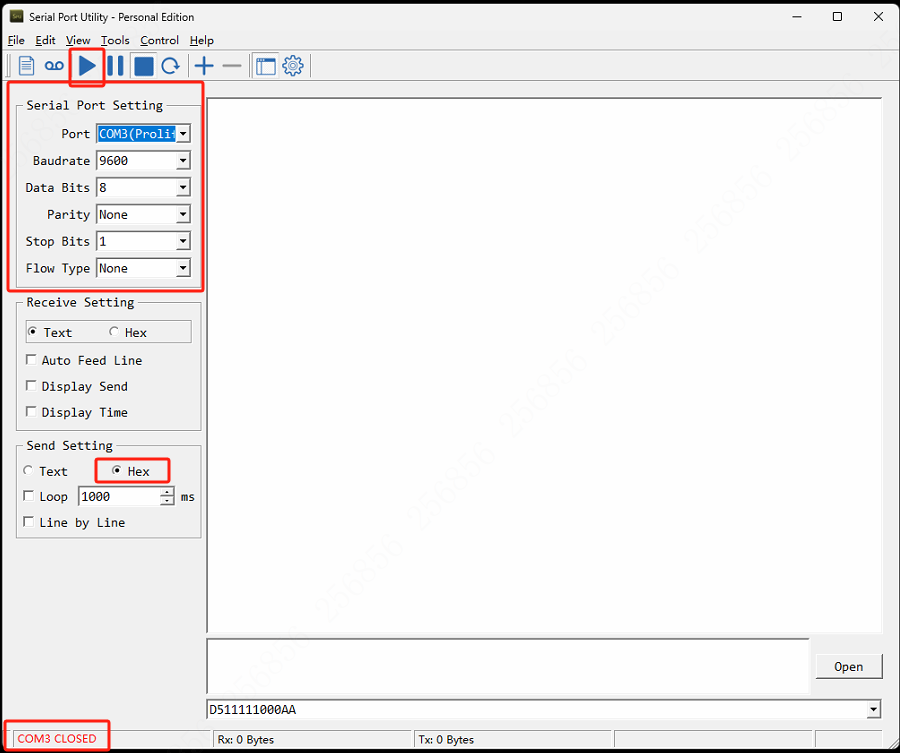The image size is (900, 753).
Task: Click the Plus icon to add an item
Action: point(203,65)
